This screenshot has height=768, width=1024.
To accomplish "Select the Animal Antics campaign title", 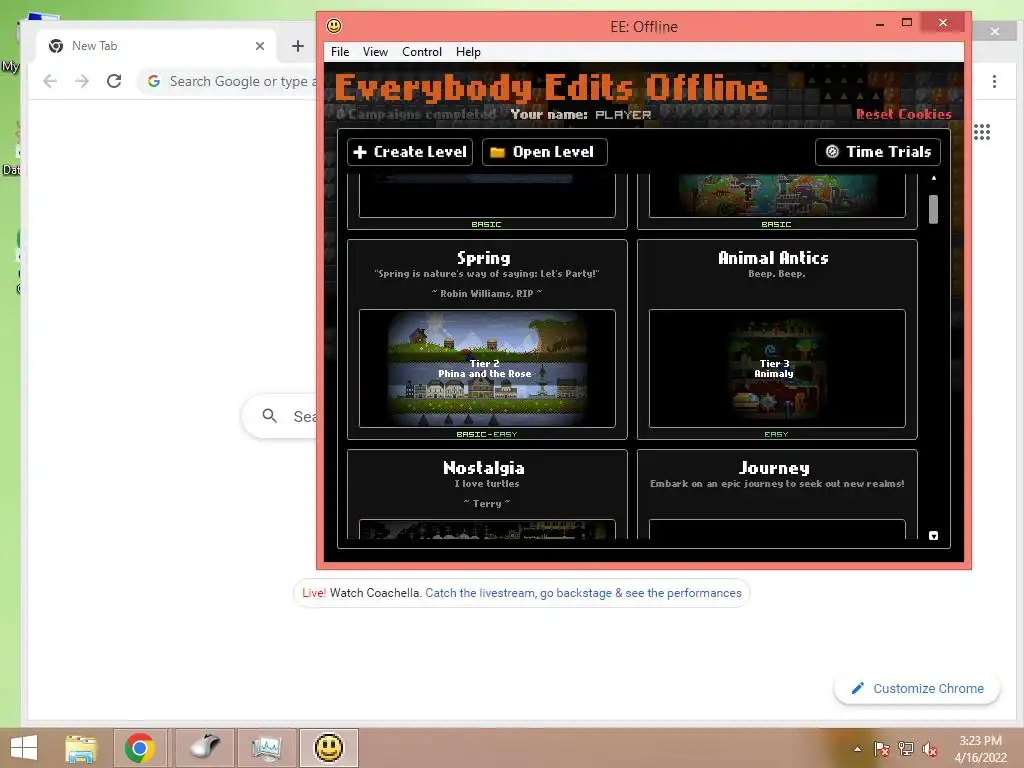I will coord(773,258).
